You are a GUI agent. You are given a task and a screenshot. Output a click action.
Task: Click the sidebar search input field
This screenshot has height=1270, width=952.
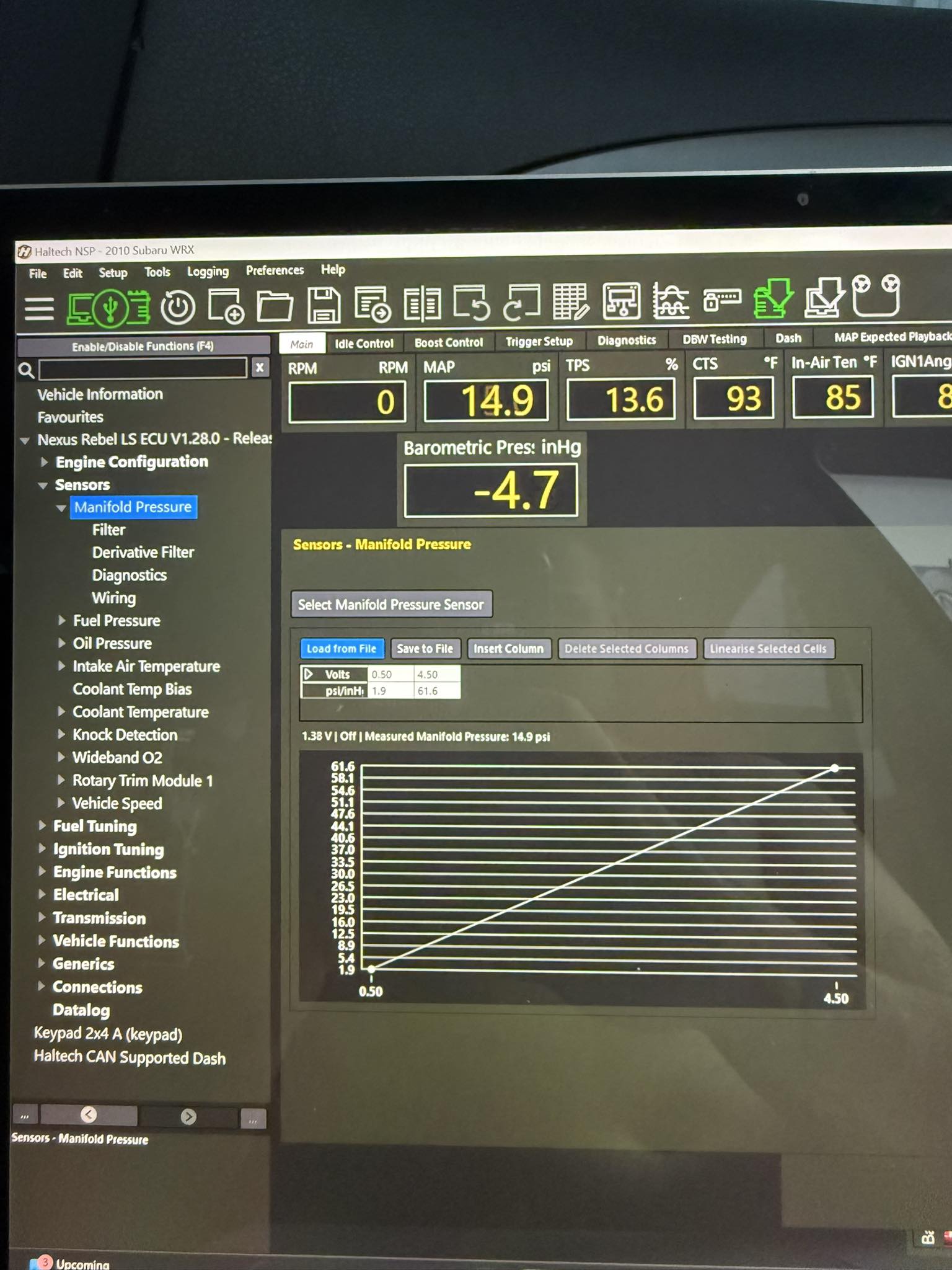click(143, 369)
